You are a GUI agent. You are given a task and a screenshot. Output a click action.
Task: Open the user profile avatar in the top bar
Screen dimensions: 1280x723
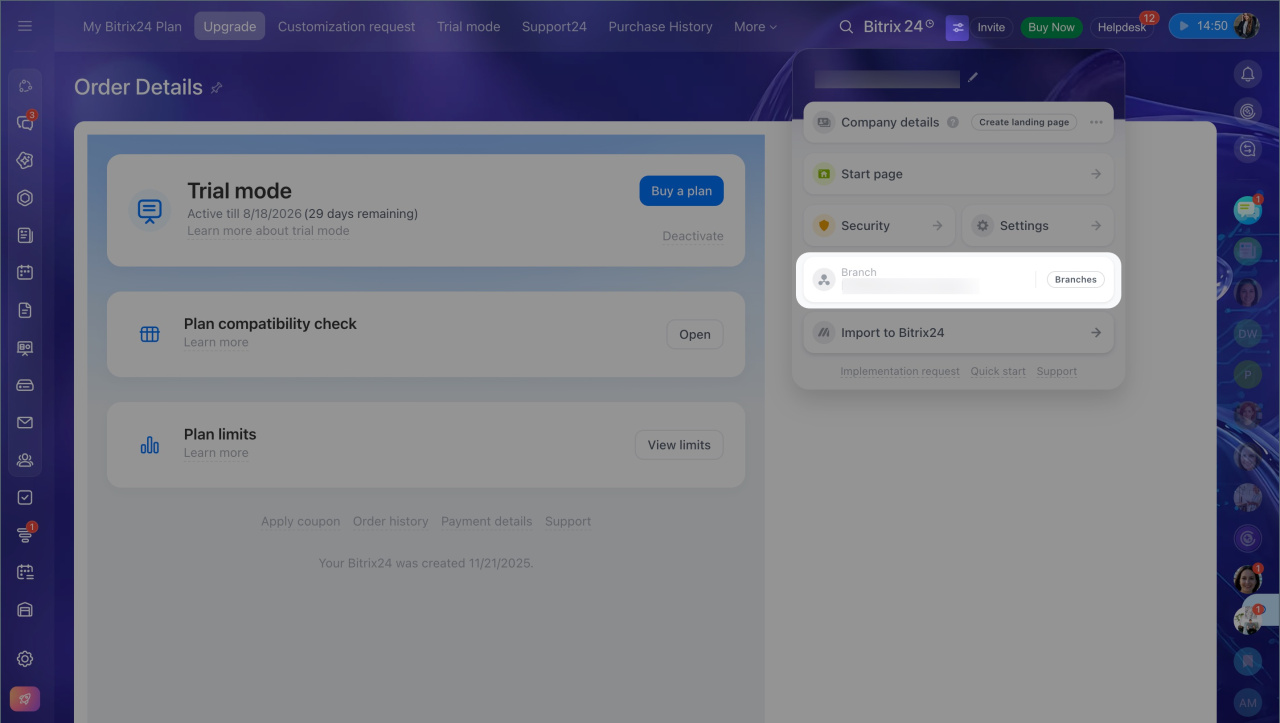(x=1246, y=27)
